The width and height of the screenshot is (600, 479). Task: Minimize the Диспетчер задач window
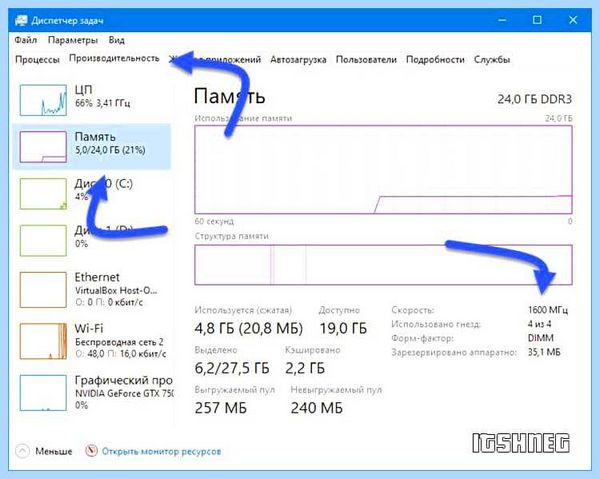(502, 20)
